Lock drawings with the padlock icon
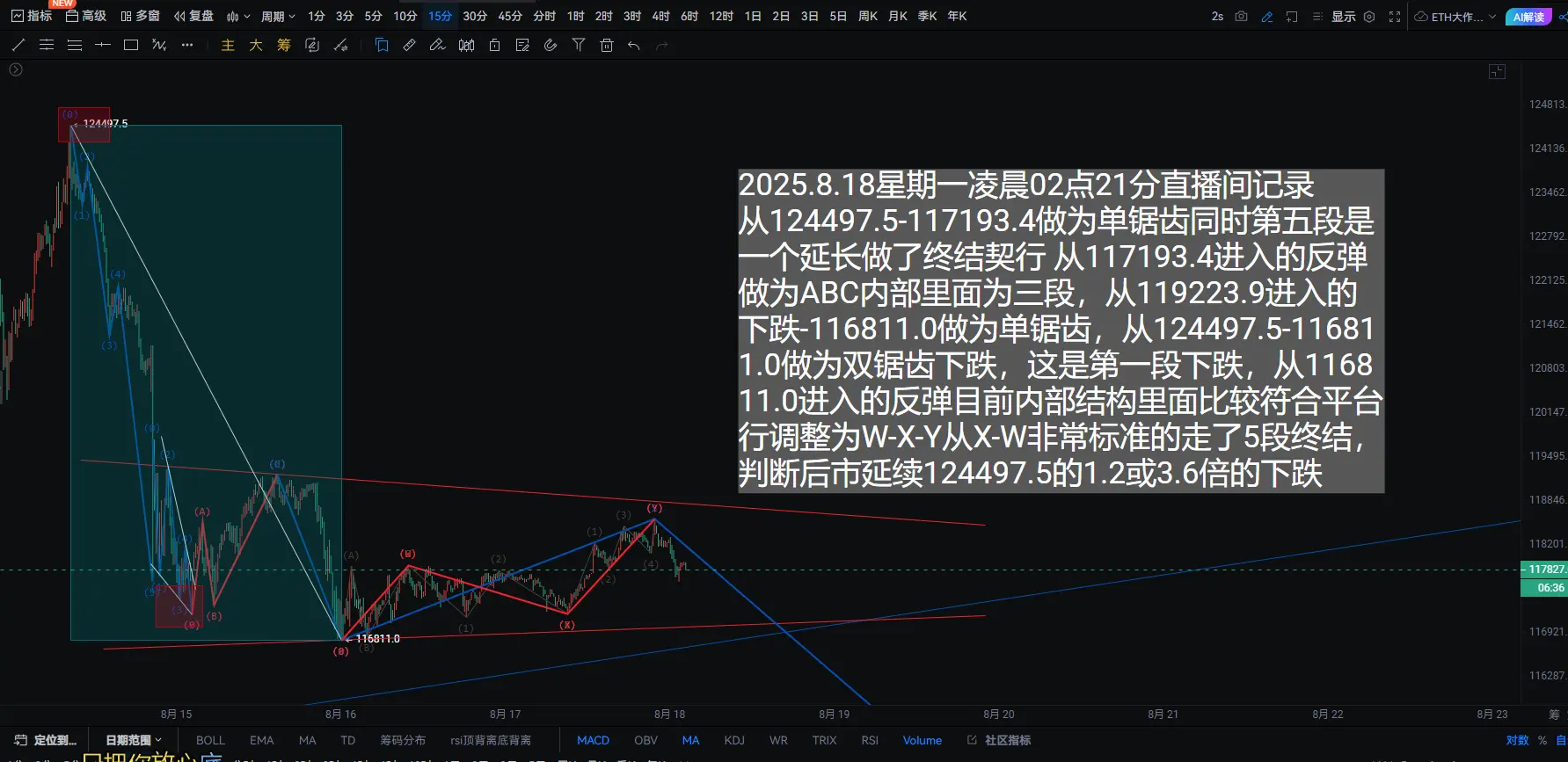This screenshot has width=1568, height=762. (494, 45)
